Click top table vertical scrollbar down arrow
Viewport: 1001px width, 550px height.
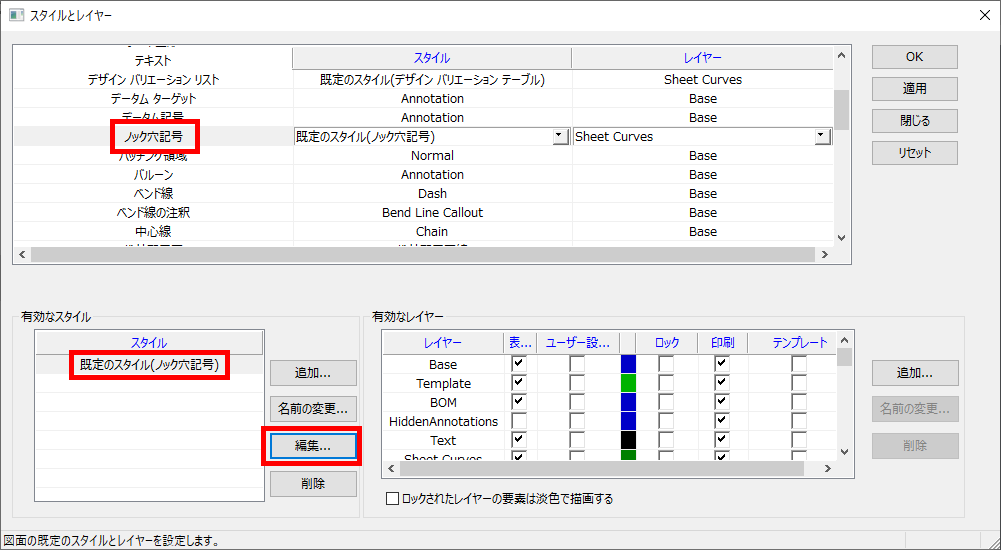tap(841, 237)
